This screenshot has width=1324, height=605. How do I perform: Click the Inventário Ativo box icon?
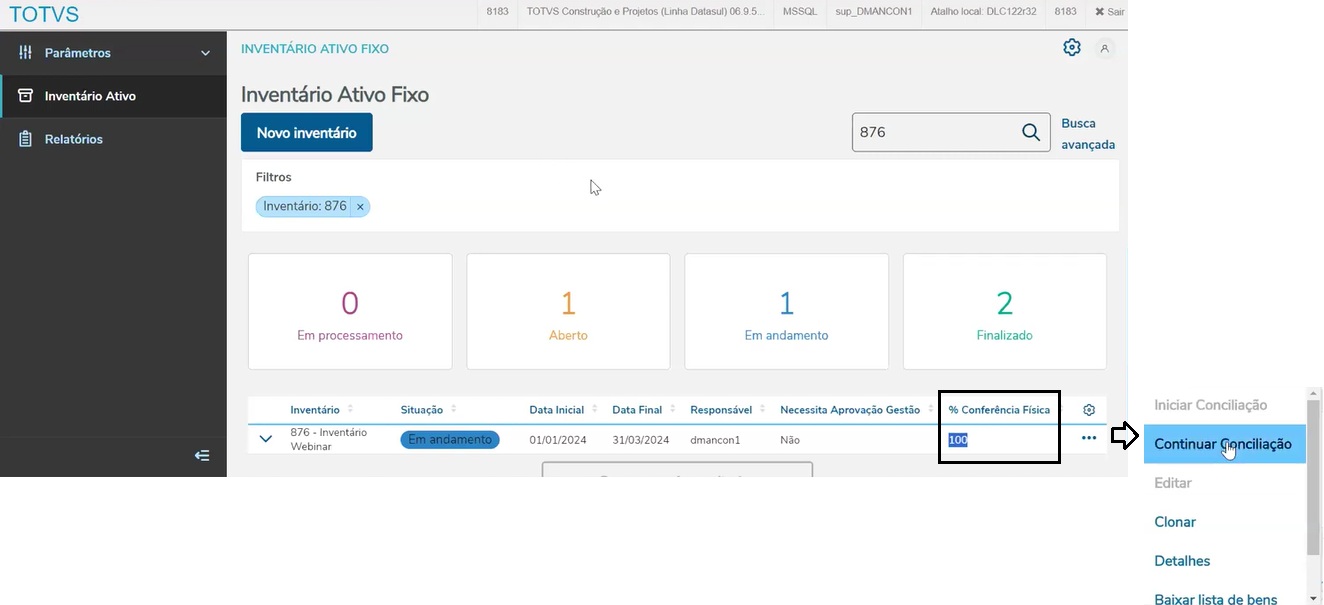(26, 96)
